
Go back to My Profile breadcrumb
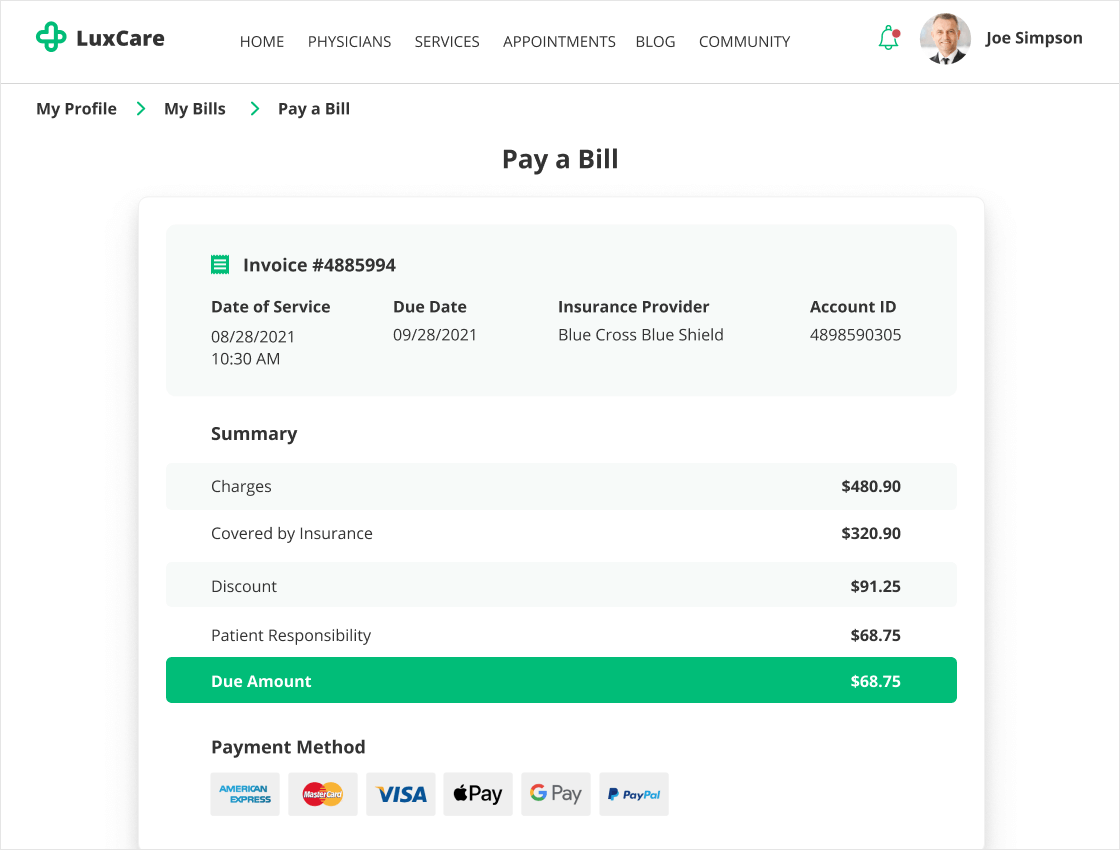(76, 109)
